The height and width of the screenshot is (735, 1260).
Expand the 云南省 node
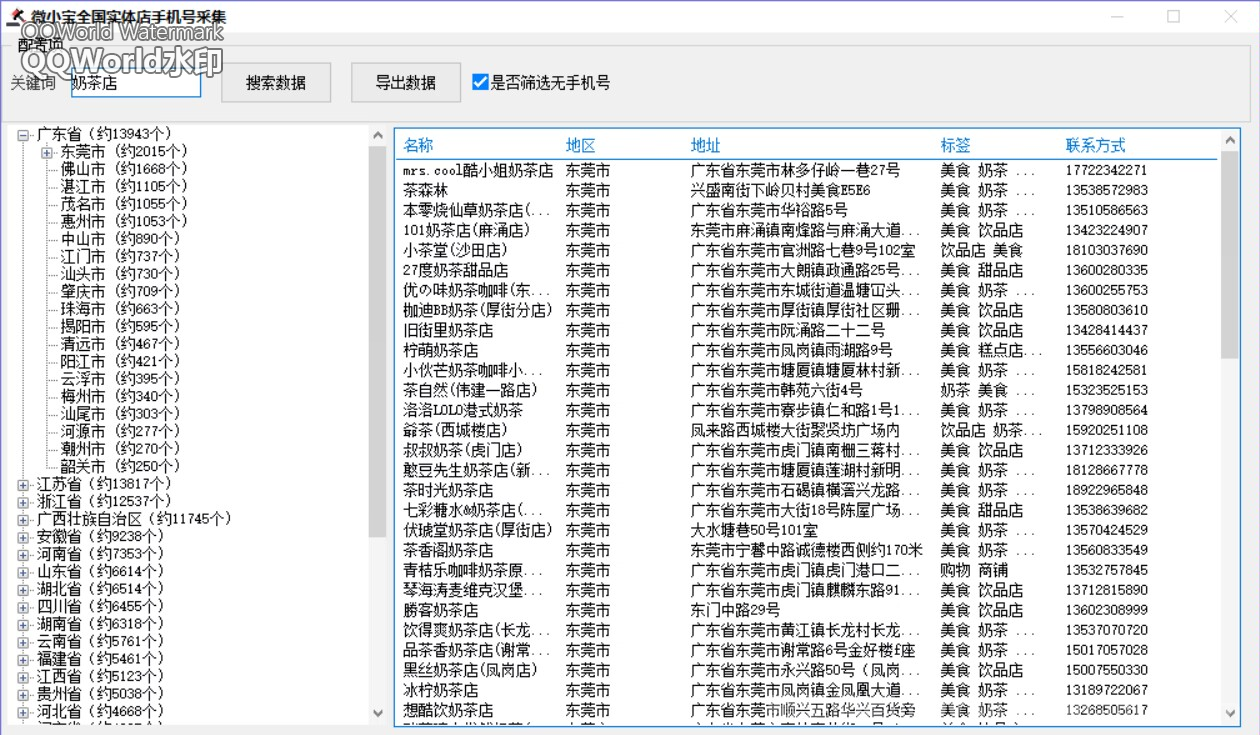coord(23,642)
